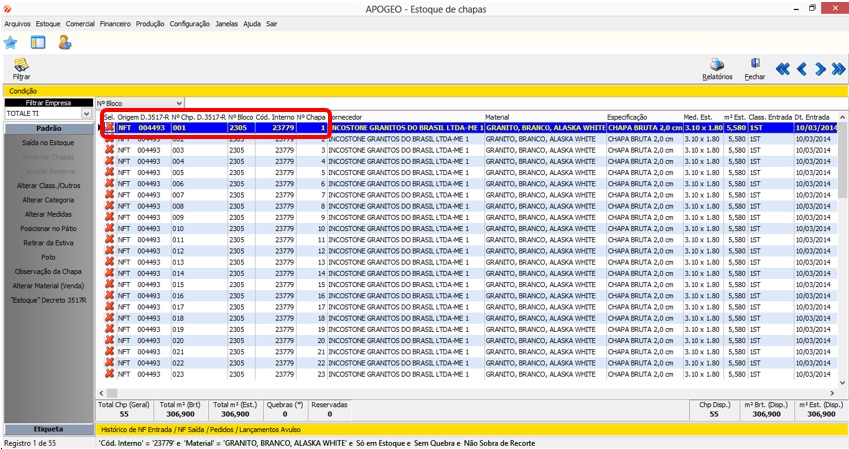Click the user profile icon
Screen dimensions: 849x449
(x=65, y=42)
